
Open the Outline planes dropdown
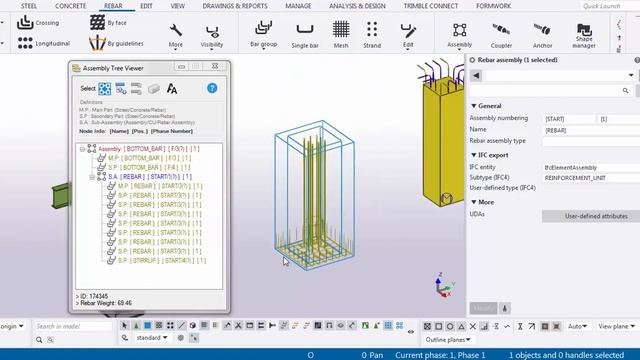tap(448, 340)
